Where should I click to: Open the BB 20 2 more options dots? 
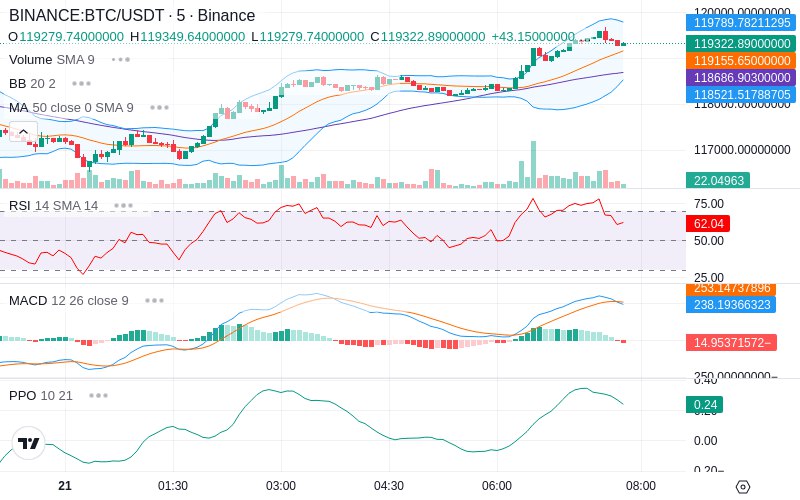coord(82,84)
